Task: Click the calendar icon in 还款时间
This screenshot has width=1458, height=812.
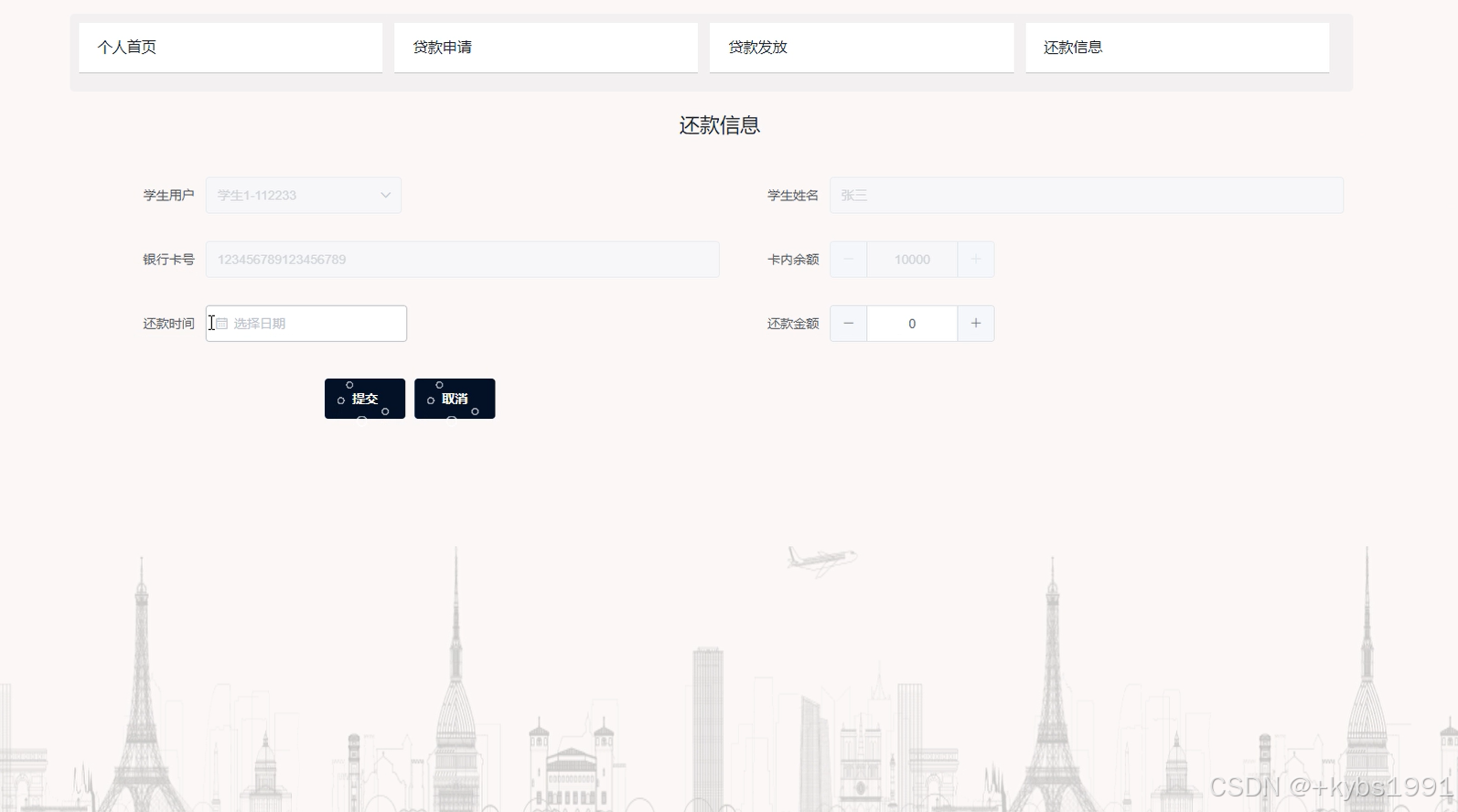Action: click(x=221, y=324)
